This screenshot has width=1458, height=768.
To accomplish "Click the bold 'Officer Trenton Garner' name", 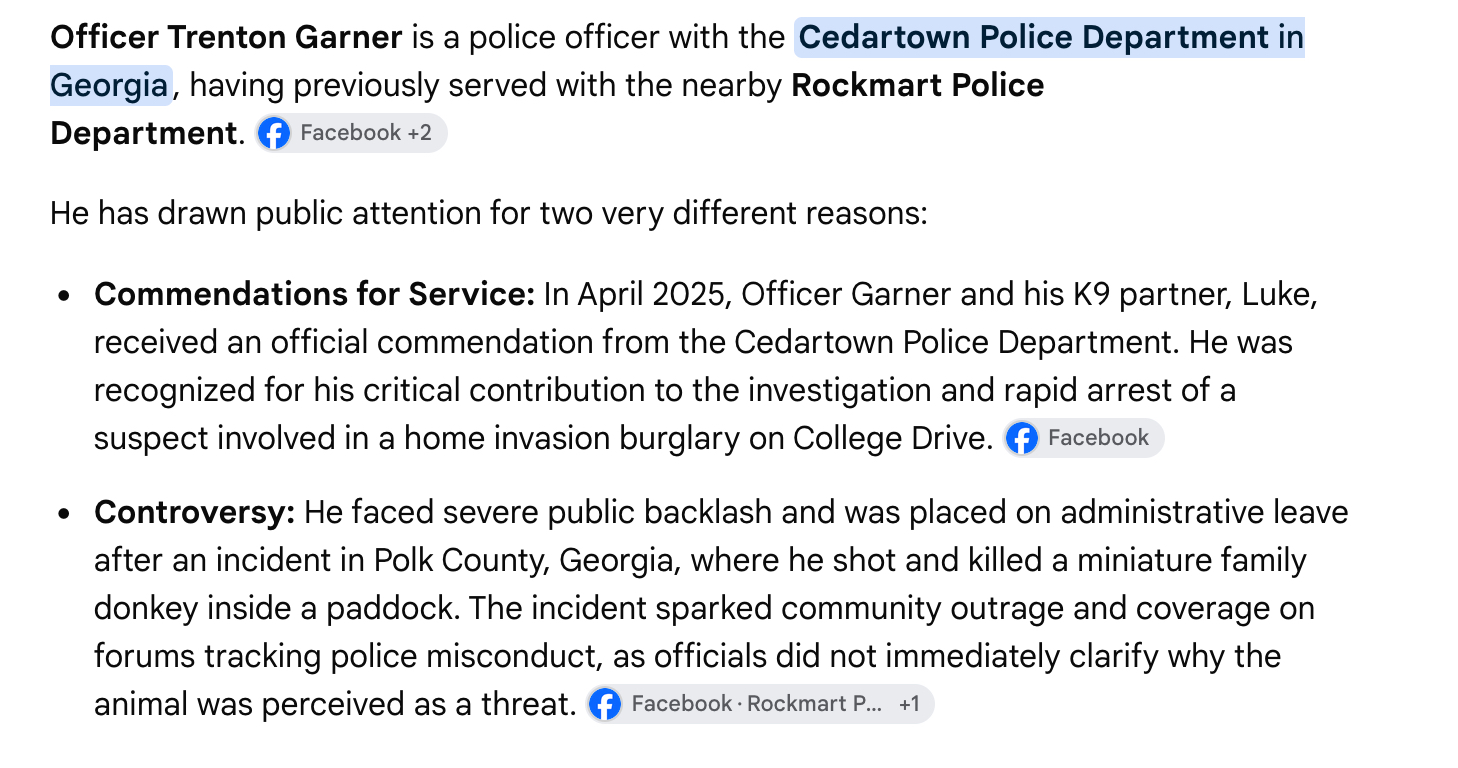I will (x=226, y=38).
